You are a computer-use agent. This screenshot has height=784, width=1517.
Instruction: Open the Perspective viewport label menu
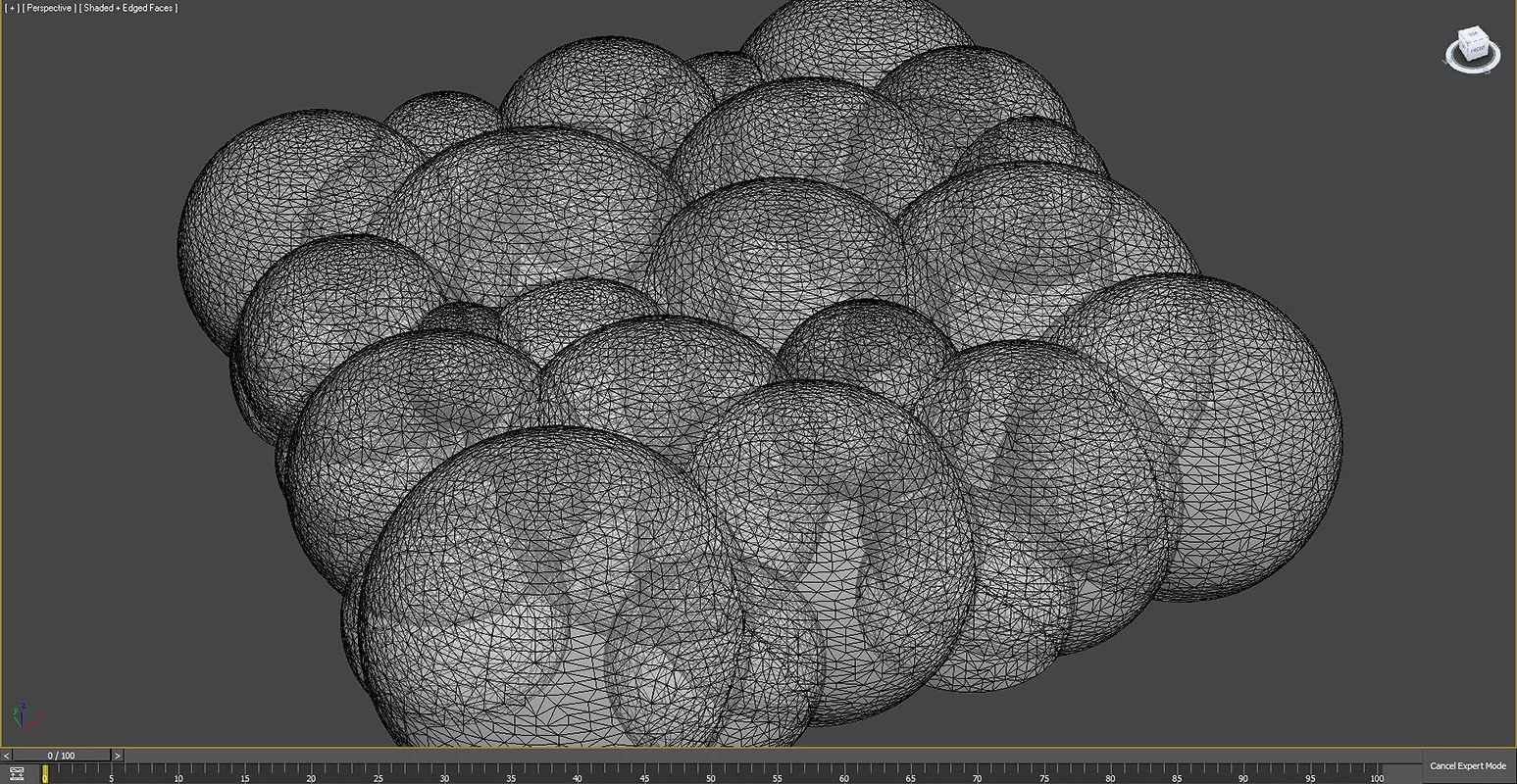48,8
